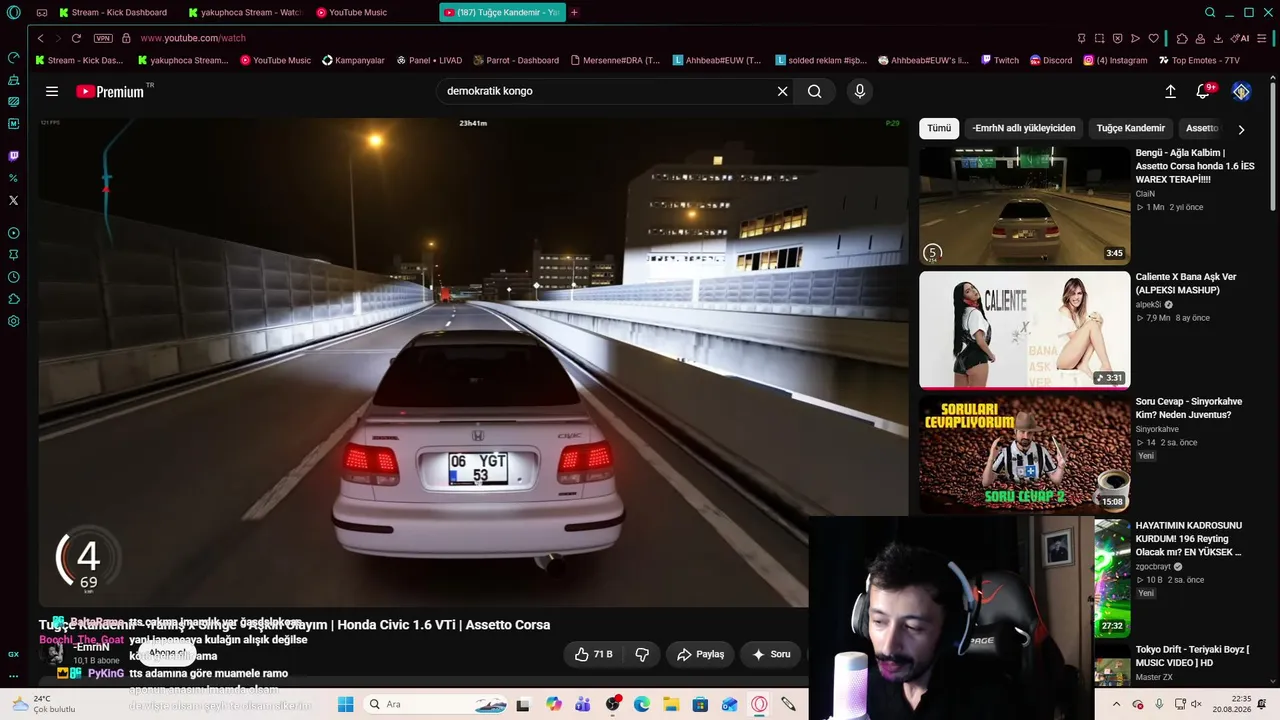
Task: Switch to the 'Stream - Kick Dashboard' tab
Action: (x=112, y=12)
